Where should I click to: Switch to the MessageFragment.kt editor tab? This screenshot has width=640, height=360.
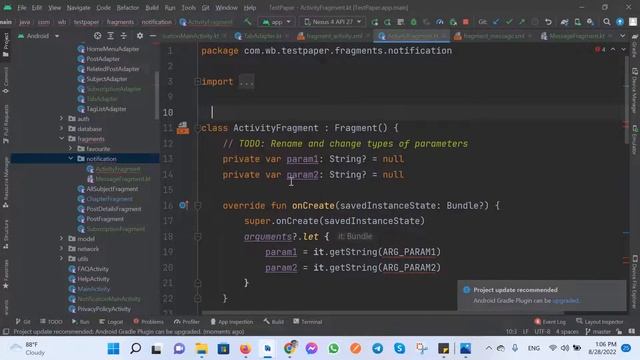point(576,36)
